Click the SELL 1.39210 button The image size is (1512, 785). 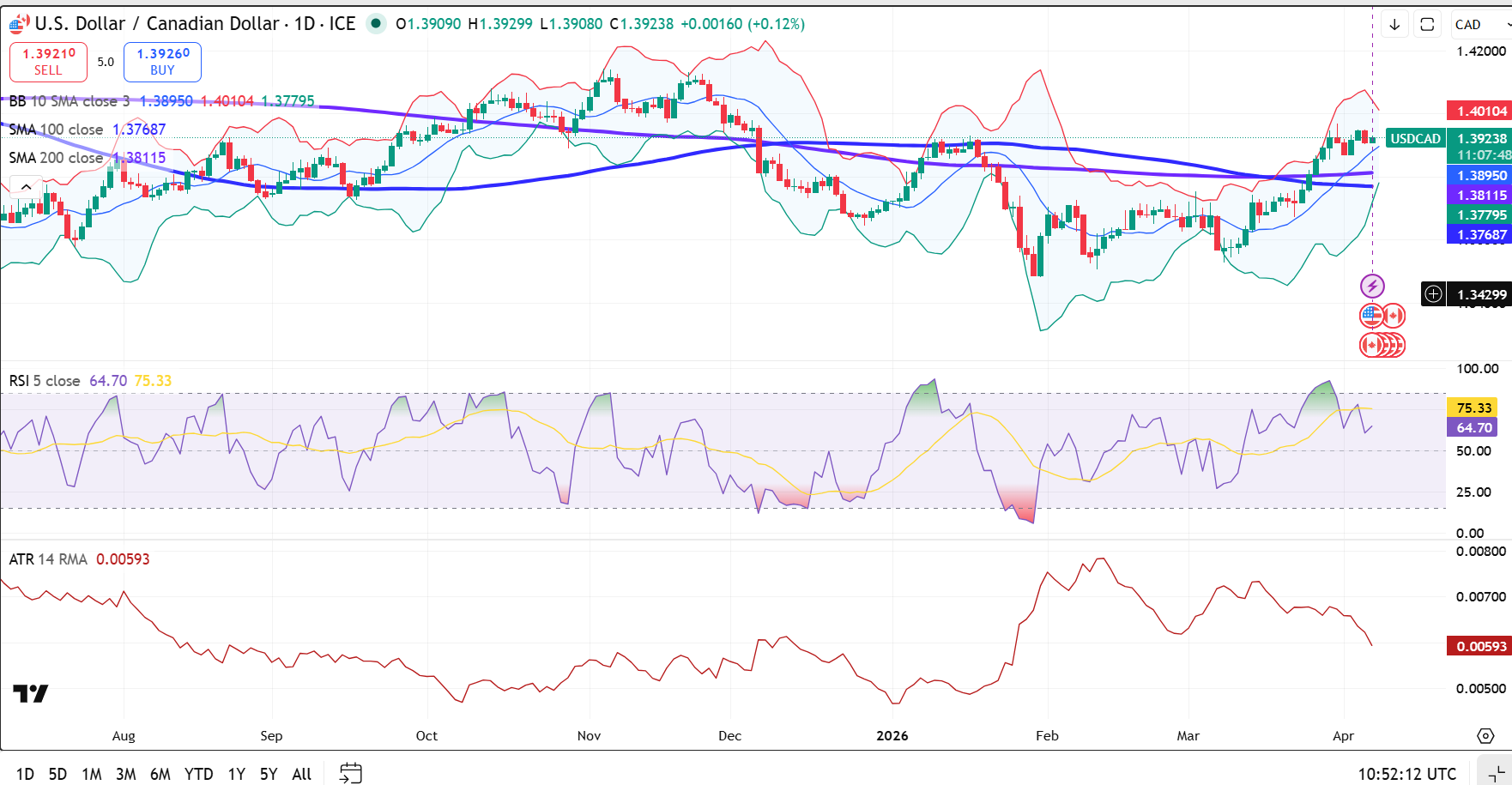coord(48,62)
